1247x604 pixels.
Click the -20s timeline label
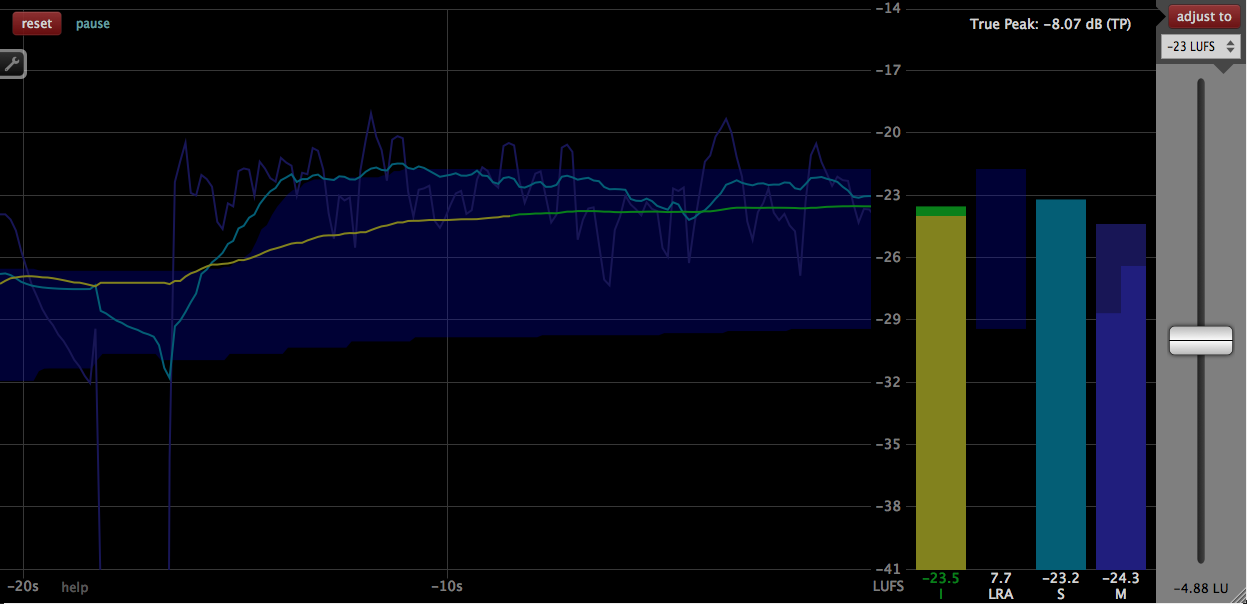click(x=22, y=586)
